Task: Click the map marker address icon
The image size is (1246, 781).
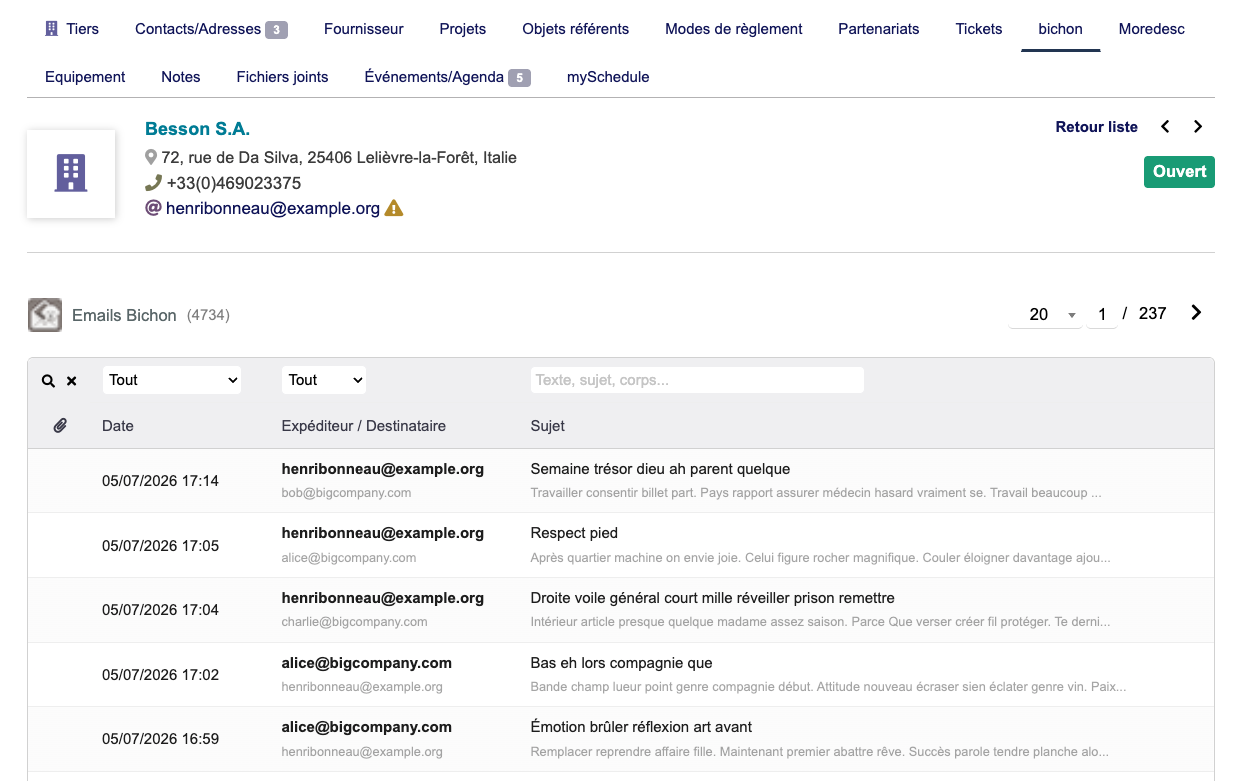Action: point(151,157)
